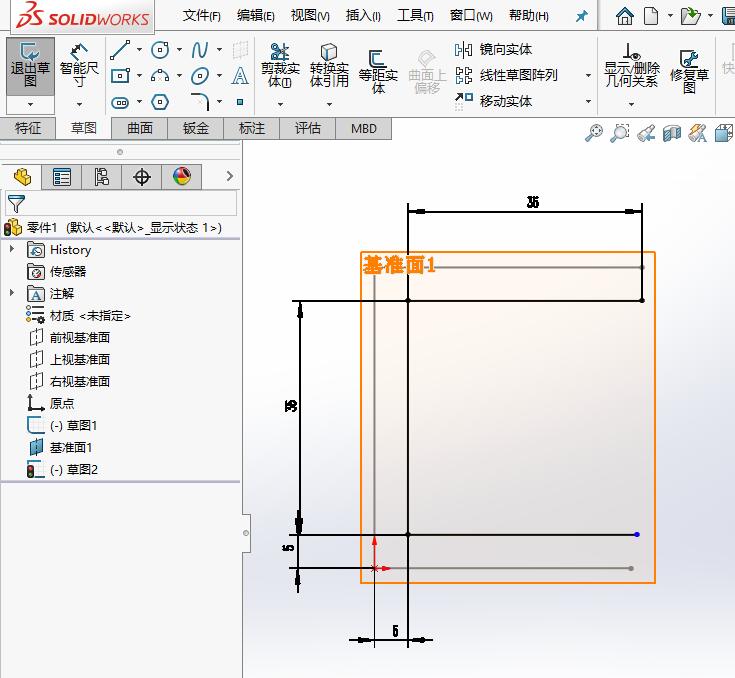Screen dimensions: 735x678
Task: Select the Straight Slot tool
Action: tap(120, 102)
